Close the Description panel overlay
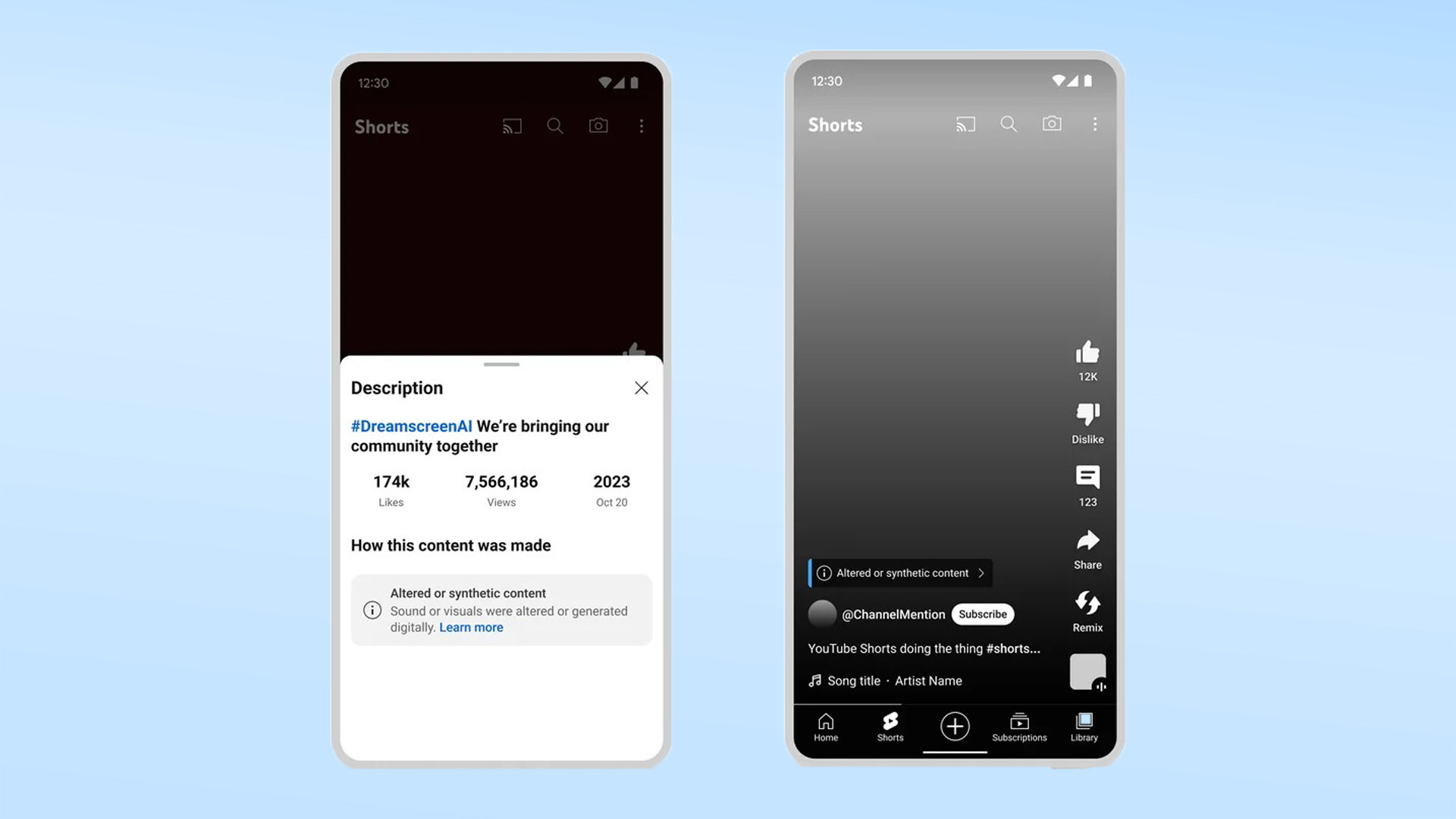1456x819 pixels. pos(641,387)
